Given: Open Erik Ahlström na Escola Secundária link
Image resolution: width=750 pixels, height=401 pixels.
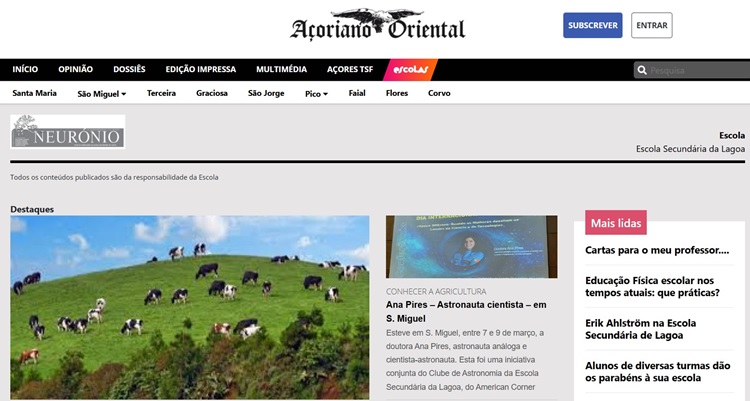Looking at the screenshot, I should click(x=640, y=329).
